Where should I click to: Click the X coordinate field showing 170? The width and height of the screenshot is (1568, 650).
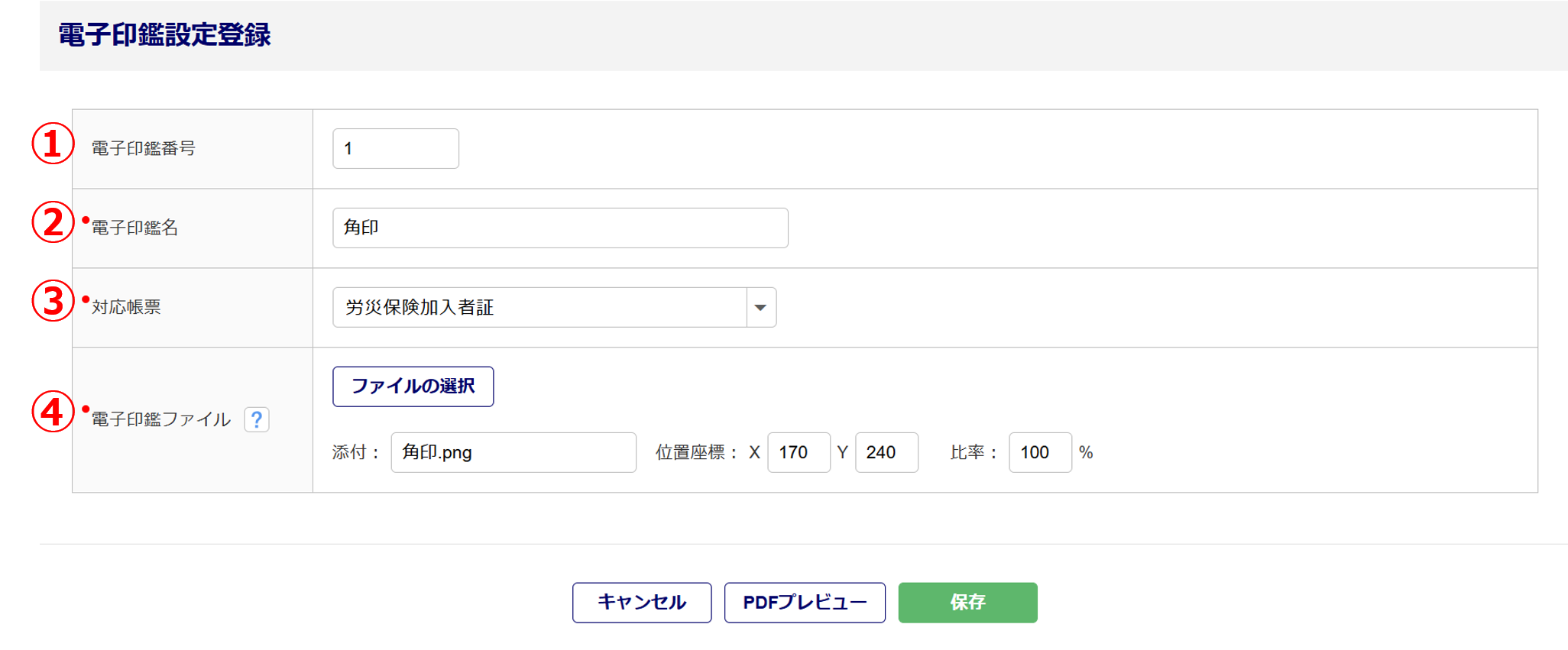click(798, 453)
